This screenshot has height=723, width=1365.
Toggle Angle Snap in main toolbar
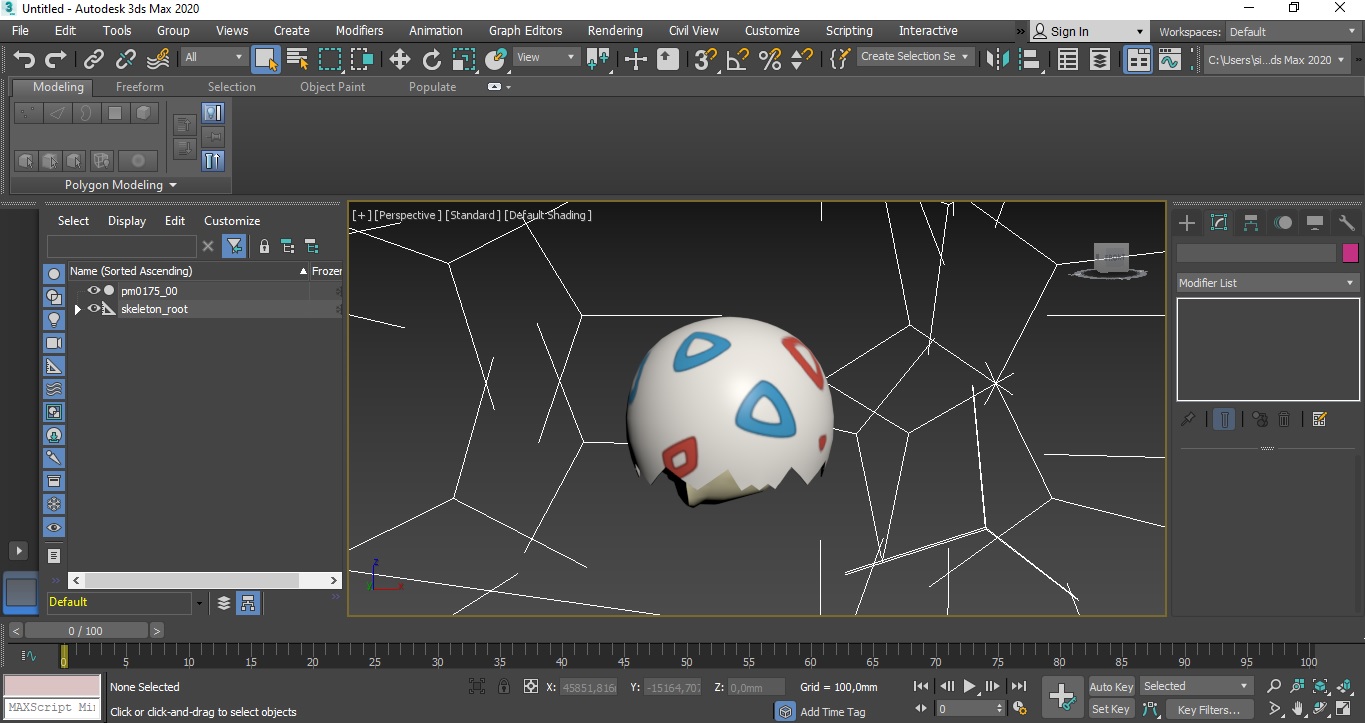[x=738, y=59]
